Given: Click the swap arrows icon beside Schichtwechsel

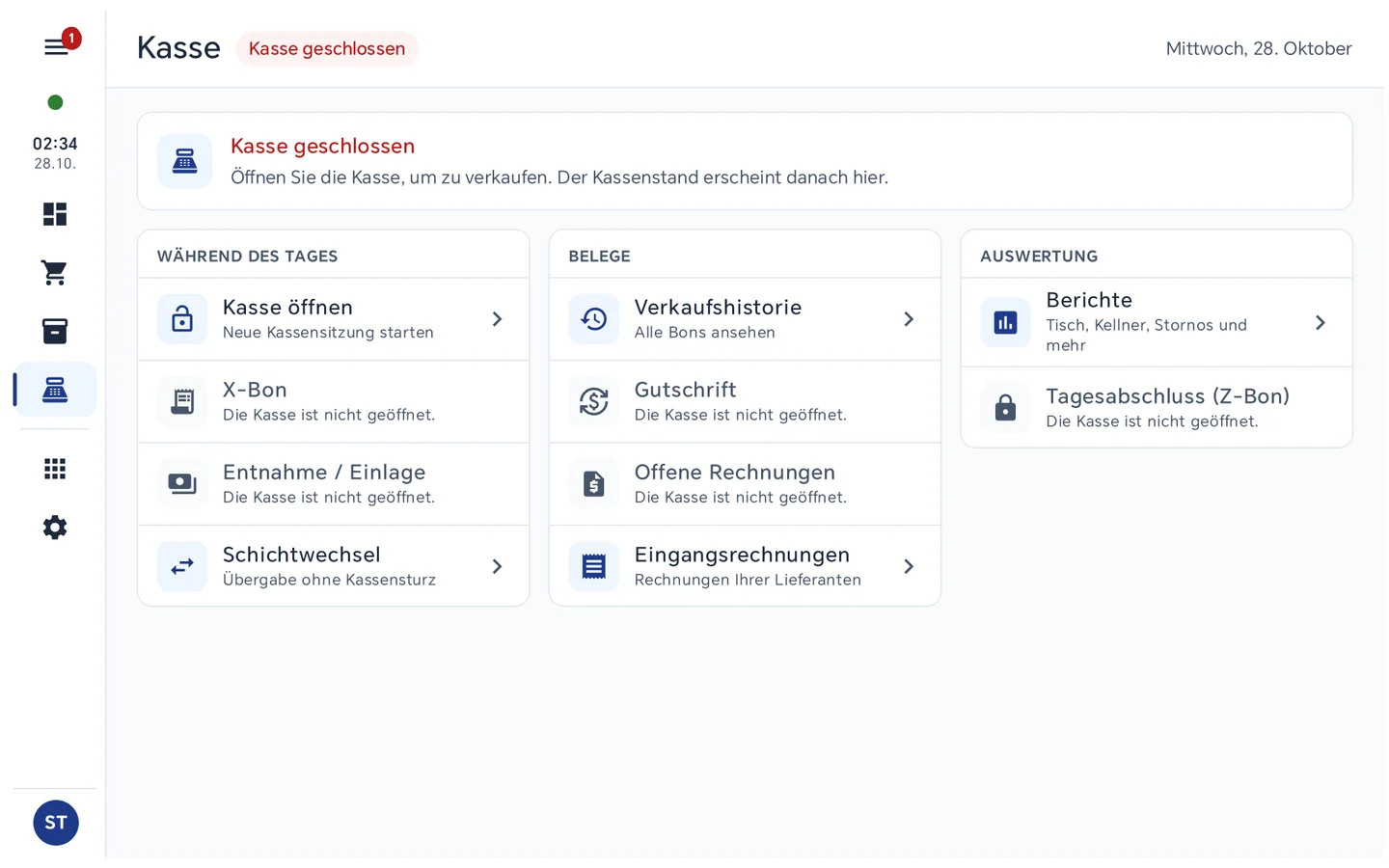Looking at the screenshot, I should pos(182,566).
